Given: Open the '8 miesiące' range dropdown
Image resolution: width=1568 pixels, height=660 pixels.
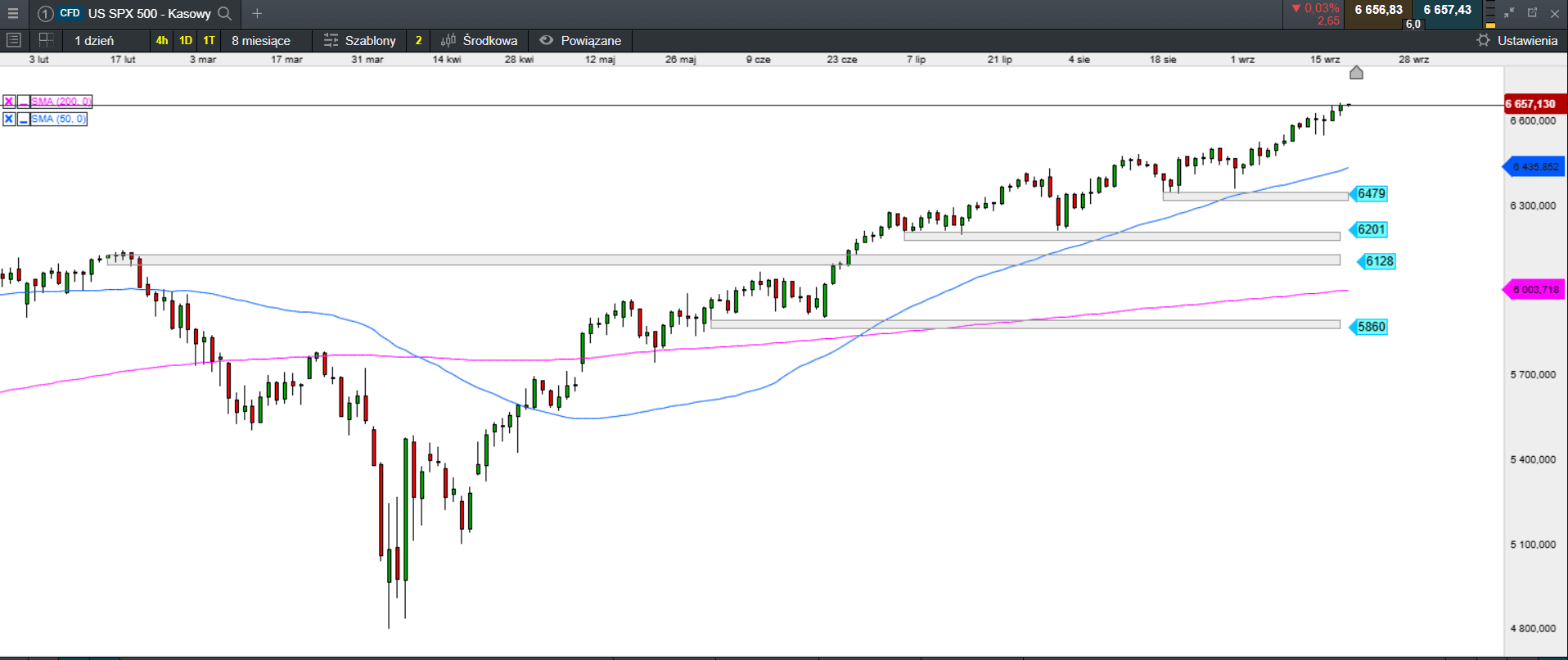Looking at the screenshot, I should pos(261,40).
